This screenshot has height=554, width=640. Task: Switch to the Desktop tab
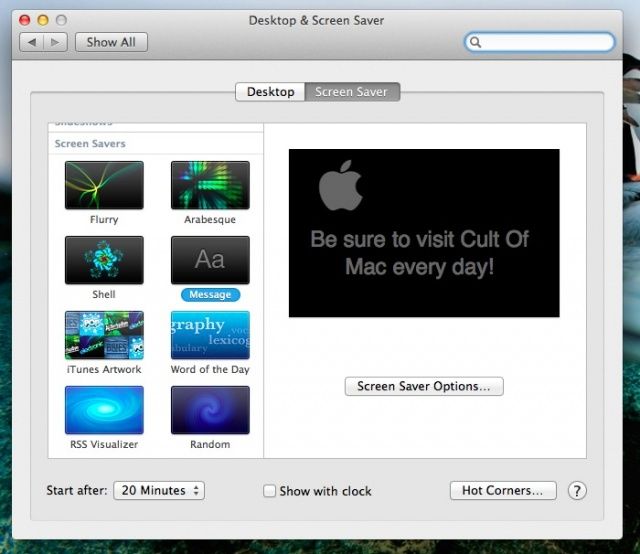[270, 92]
